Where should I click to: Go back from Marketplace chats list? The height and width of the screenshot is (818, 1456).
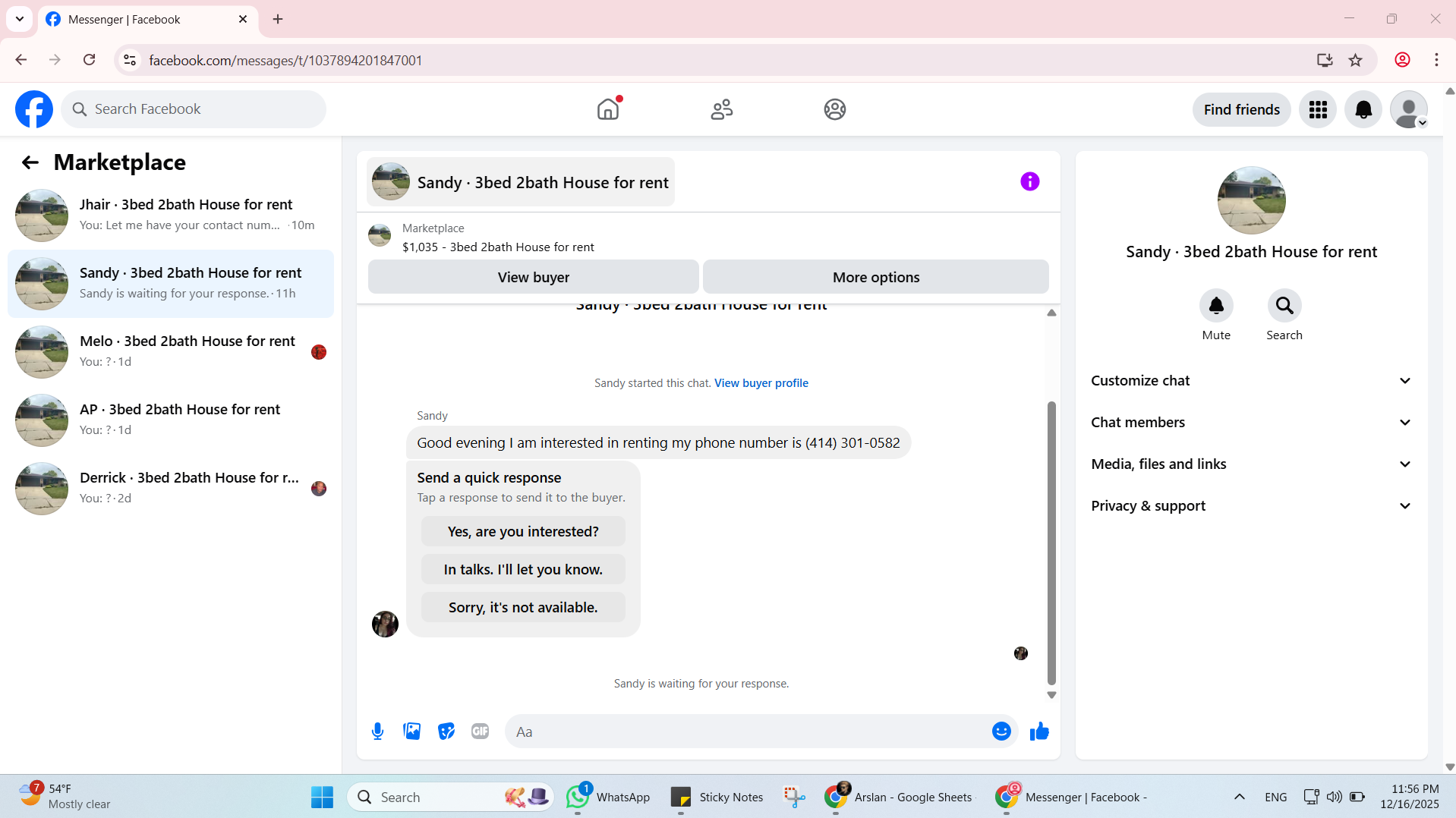tap(30, 162)
